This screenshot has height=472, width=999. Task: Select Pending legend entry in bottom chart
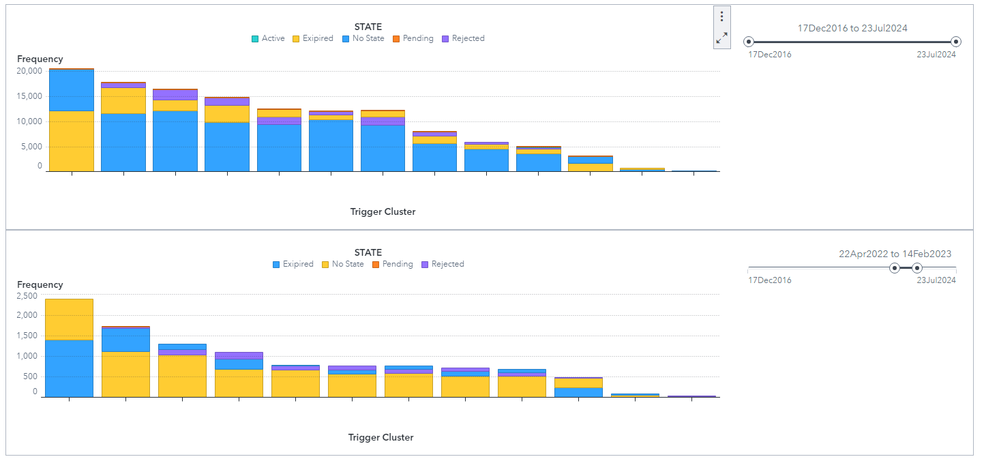click(x=392, y=264)
